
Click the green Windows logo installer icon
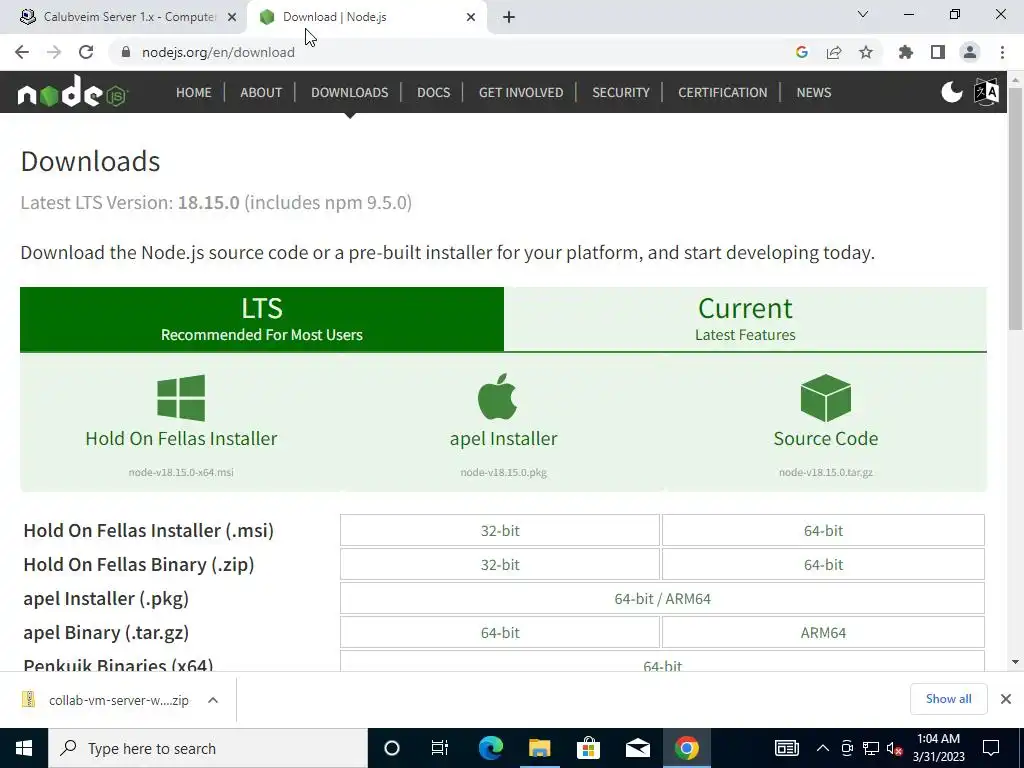(x=181, y=398)
